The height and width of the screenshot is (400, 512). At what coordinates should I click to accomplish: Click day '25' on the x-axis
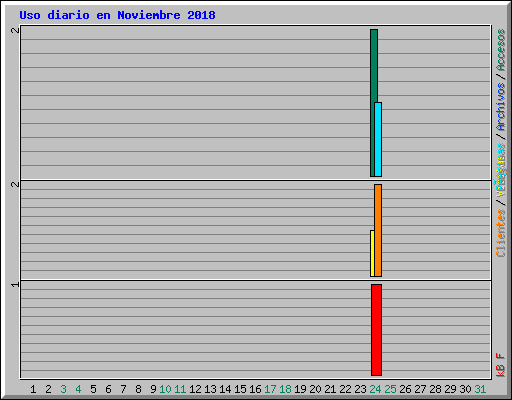pyautogui.click(x=390, y=389)
